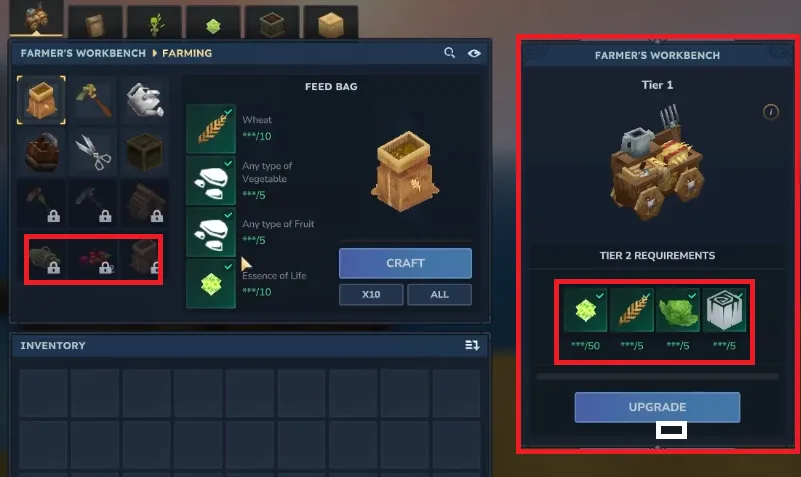Open the hay bale category tab

[x=331, y=23]
